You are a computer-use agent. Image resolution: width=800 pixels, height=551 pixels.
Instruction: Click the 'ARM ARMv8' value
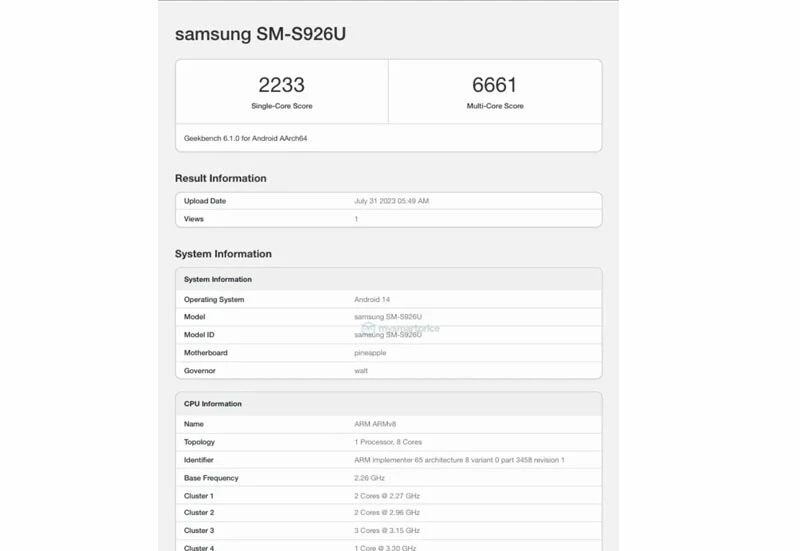pos(375,424)
